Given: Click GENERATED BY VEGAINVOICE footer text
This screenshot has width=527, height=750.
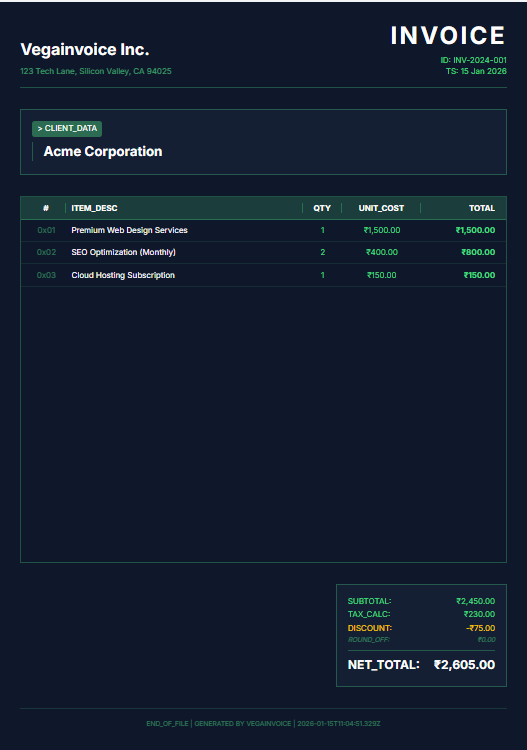Looking at the screenshot, I should [x=242, y=724].
